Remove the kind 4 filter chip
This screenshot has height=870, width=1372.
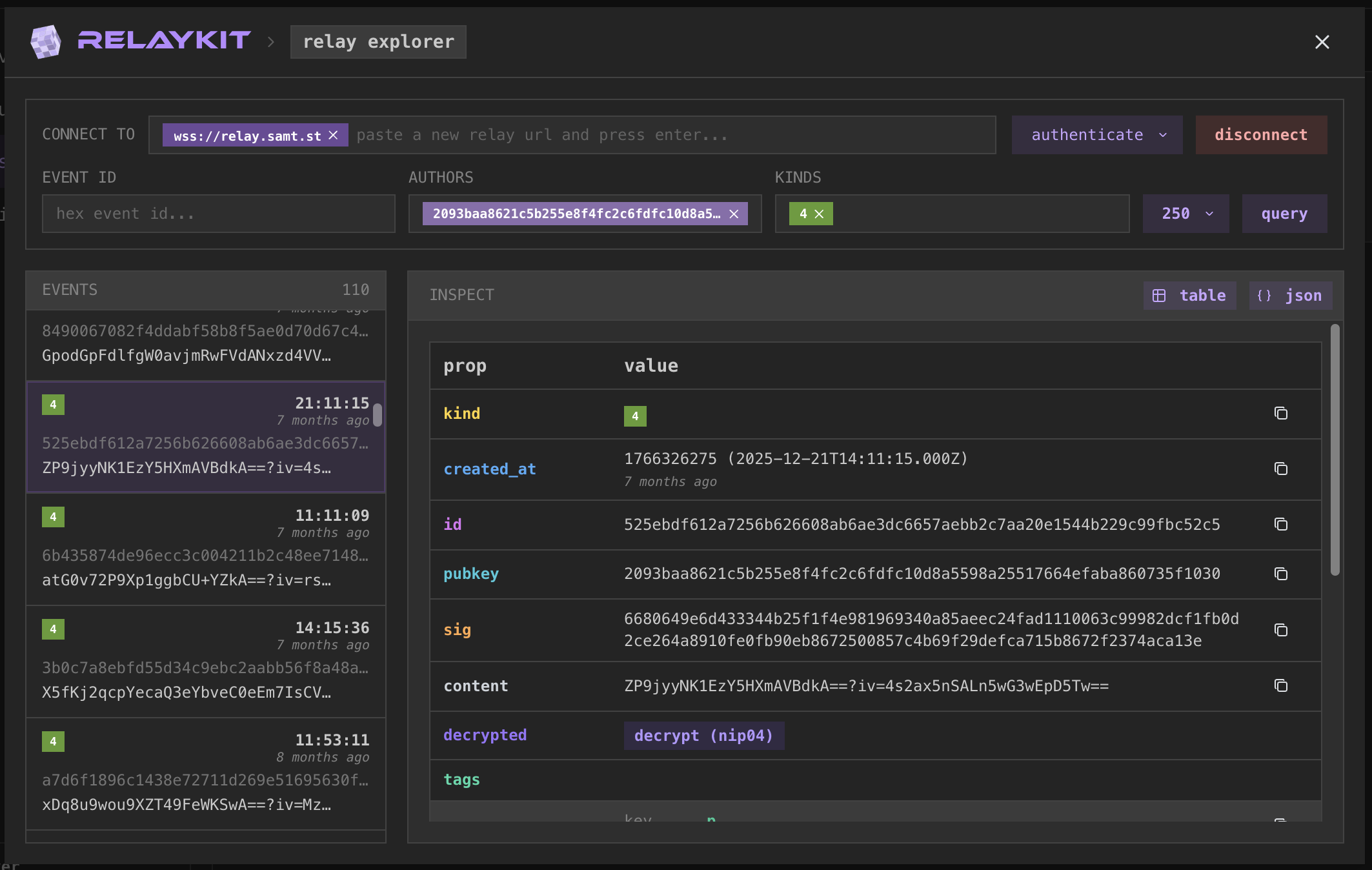(x=819, y=214)
